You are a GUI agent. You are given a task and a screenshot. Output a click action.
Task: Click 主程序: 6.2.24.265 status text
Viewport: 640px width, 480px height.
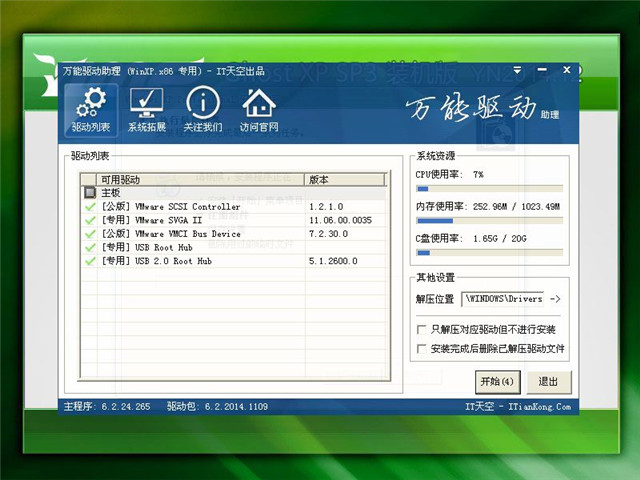[x=107, y=407]
